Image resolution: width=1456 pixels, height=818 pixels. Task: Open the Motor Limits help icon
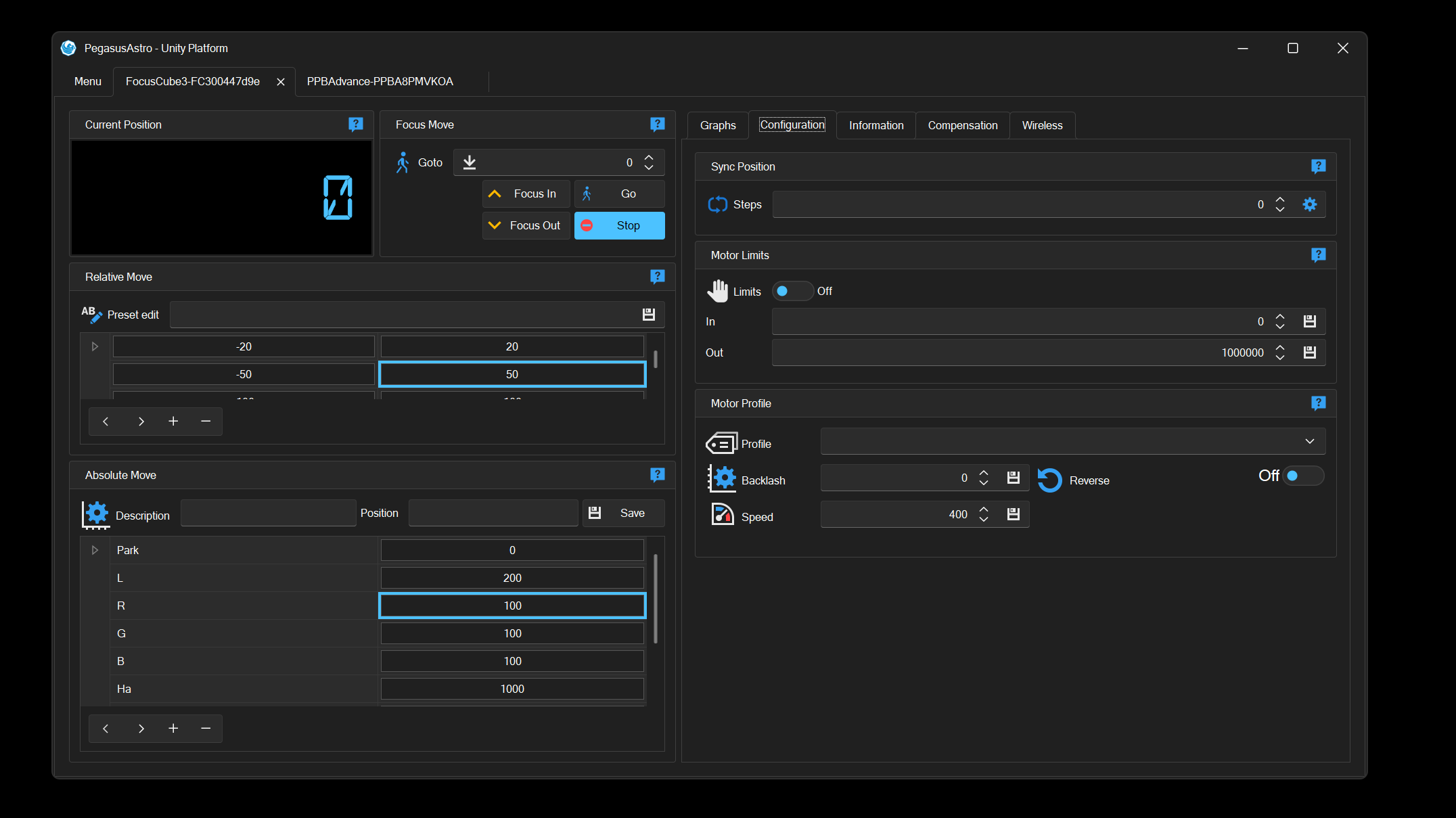(1318, 255)
